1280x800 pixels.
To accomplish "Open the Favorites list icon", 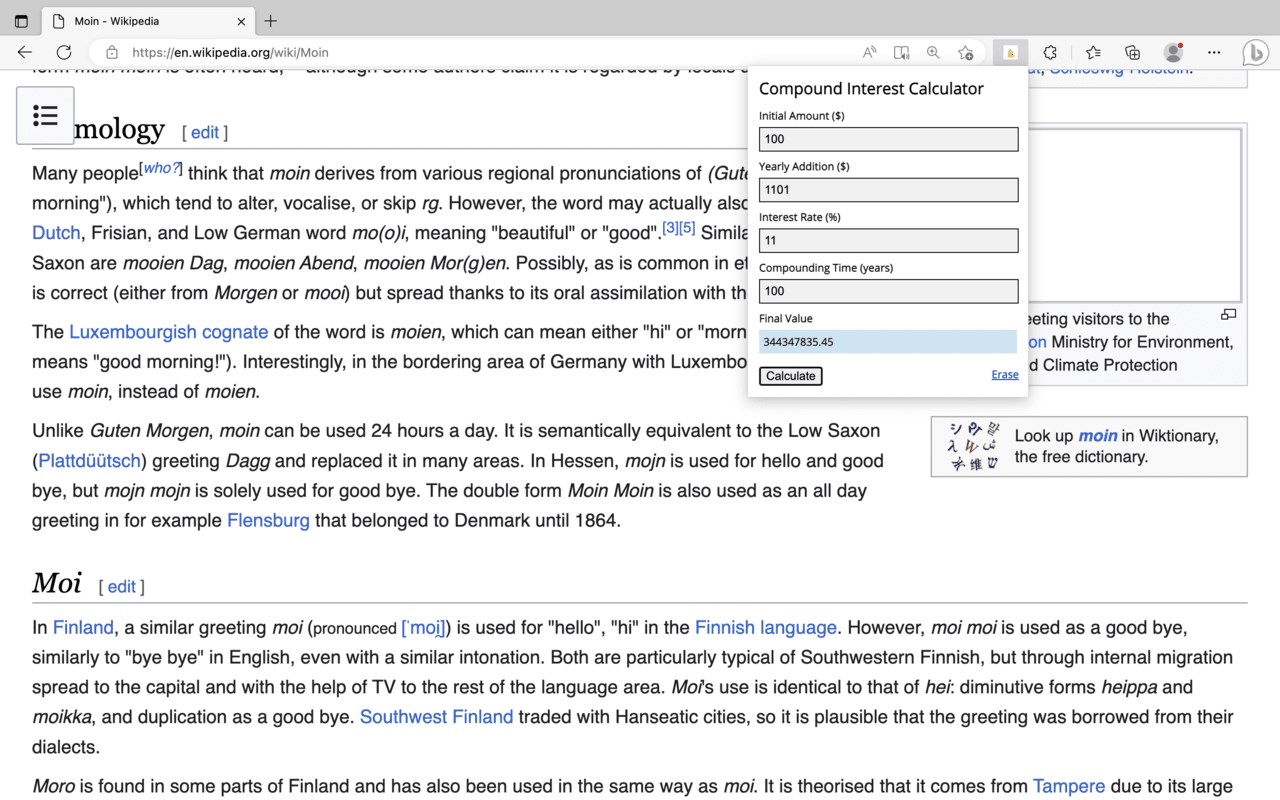I will (x=1093, y=52).
